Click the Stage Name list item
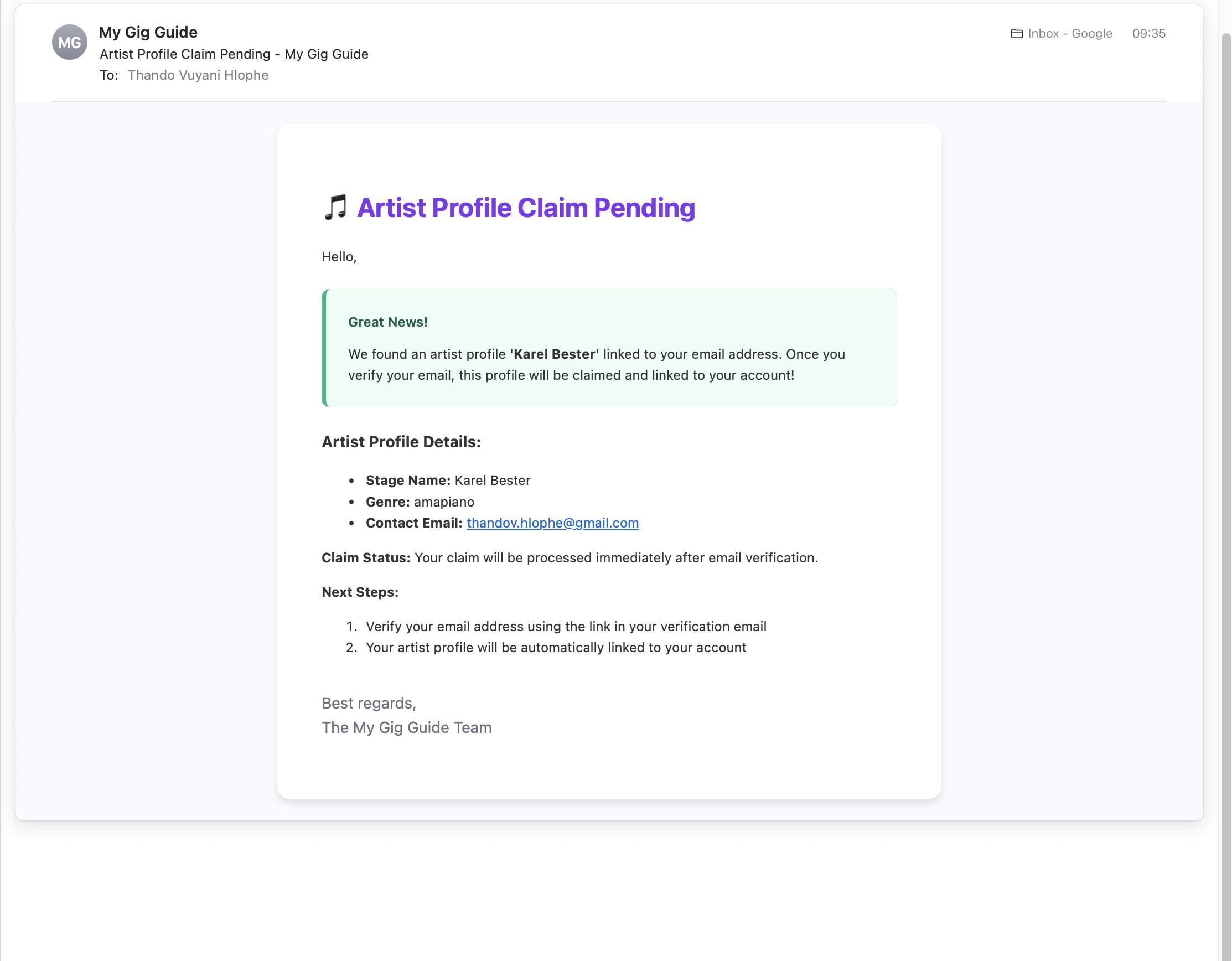1232x961 pixels. pyautogui.click(x=448, y=480)
